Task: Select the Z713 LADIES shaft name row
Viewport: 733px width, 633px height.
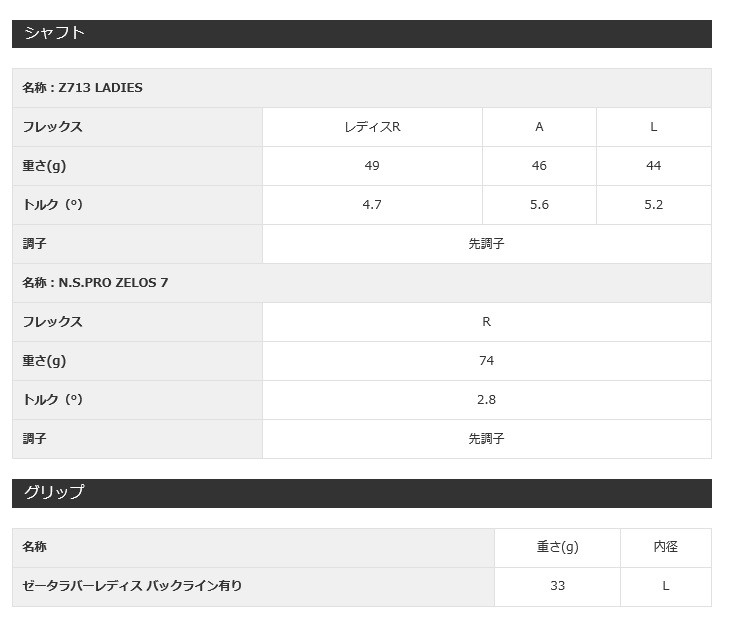Action: click(361, 88)
